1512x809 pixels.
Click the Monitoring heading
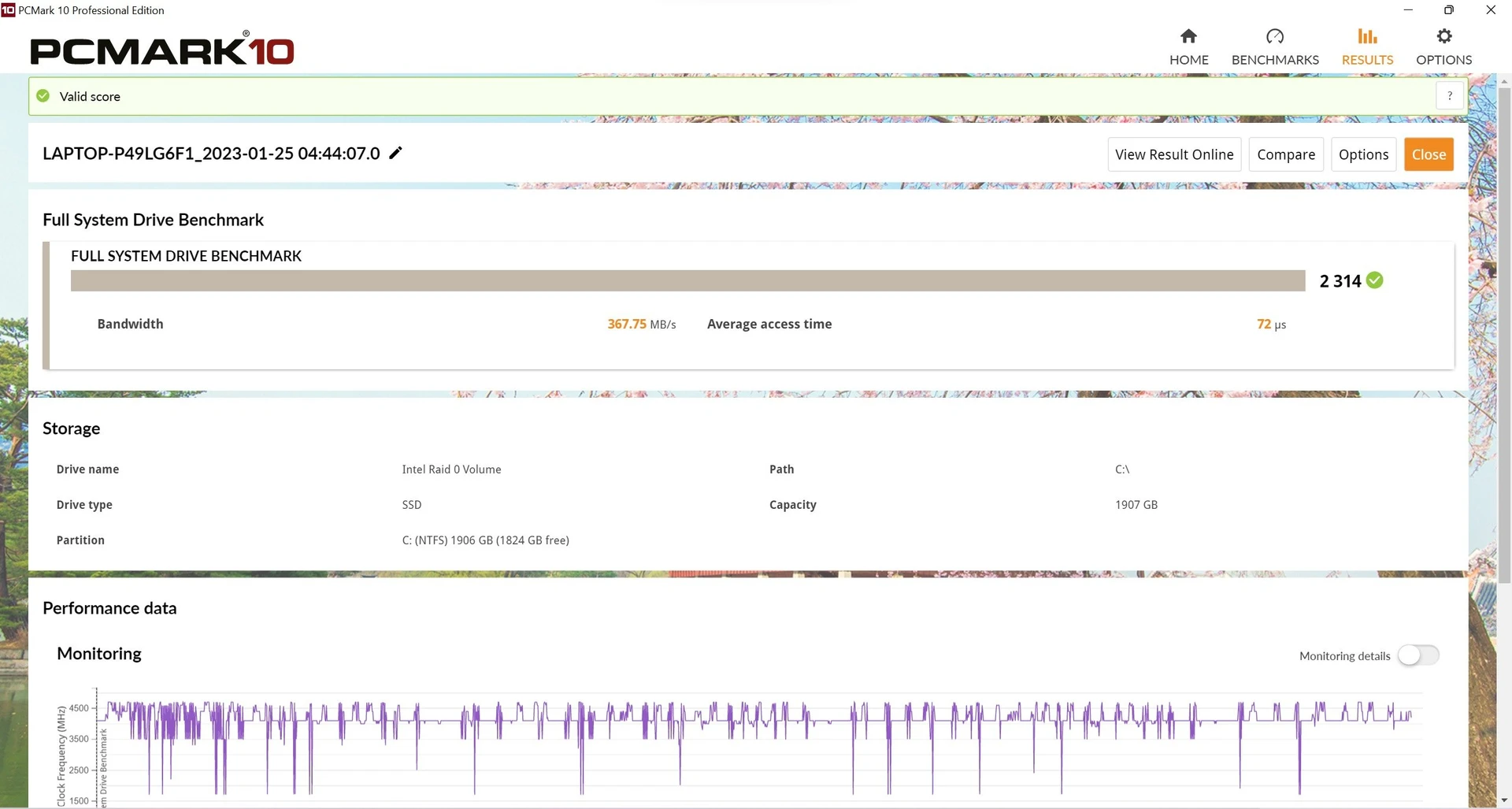(x=99, y=654)
